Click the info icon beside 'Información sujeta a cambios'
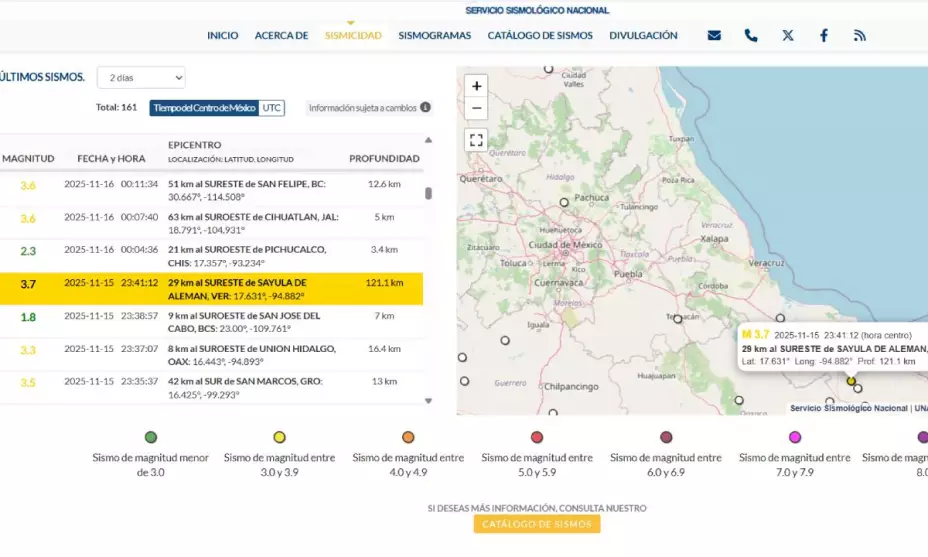 click(426, 107)
